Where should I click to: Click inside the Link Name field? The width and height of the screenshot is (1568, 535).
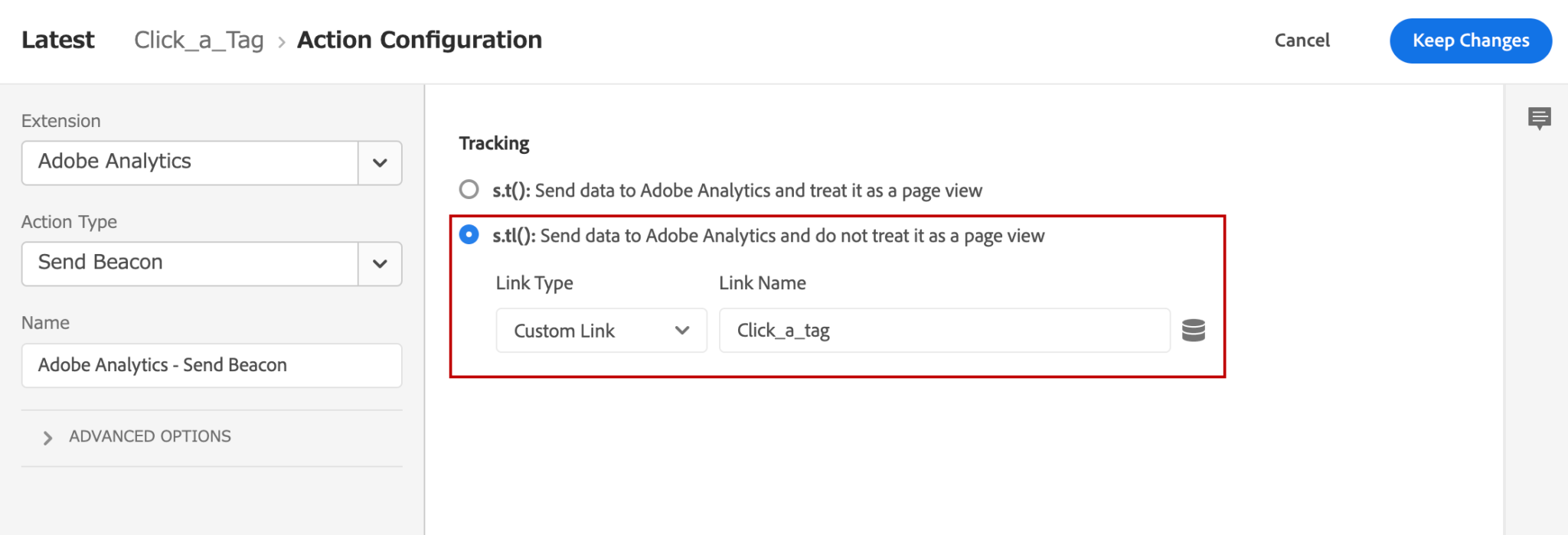tap(942, 330)
